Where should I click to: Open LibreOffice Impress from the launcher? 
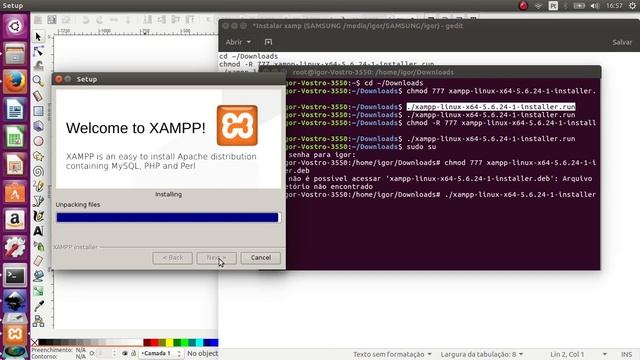point(15,164)
